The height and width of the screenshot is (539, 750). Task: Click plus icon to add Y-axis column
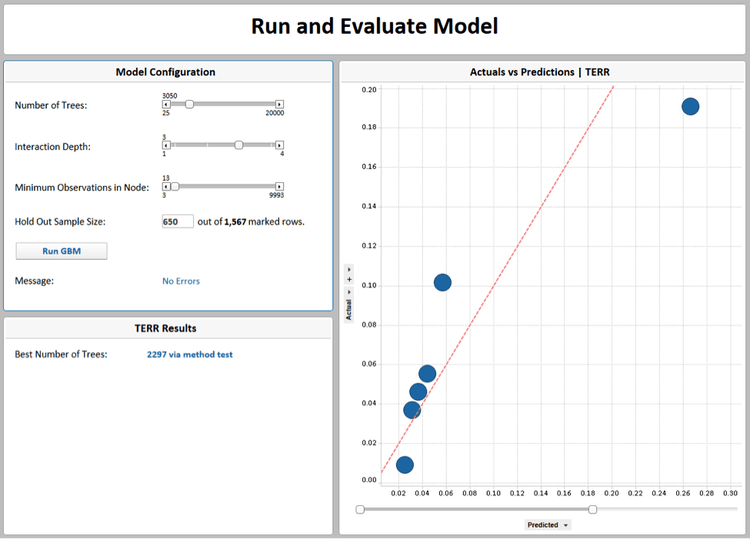tap(349, 279)
